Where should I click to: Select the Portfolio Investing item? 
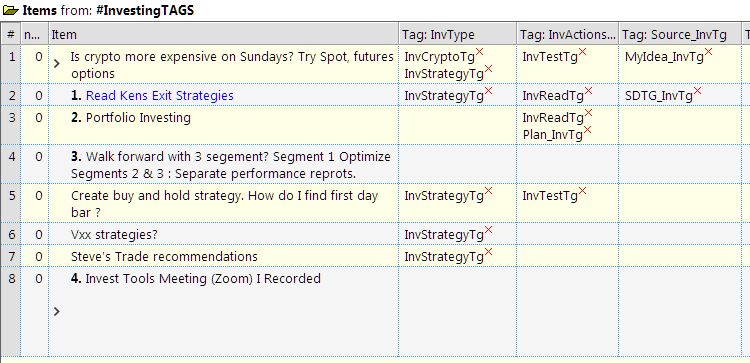138,118
